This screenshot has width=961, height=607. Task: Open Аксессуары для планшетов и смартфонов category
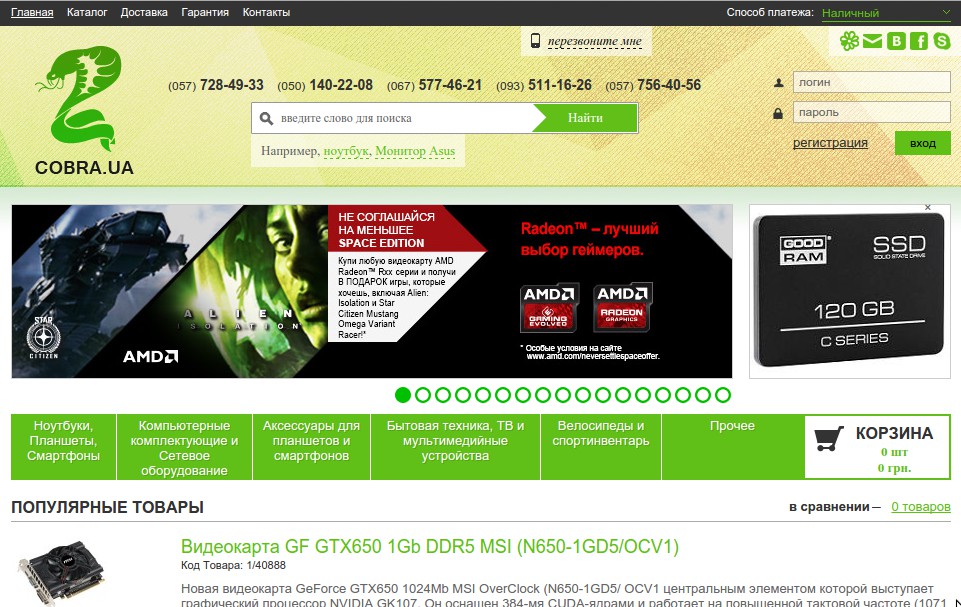click(311, 447)
